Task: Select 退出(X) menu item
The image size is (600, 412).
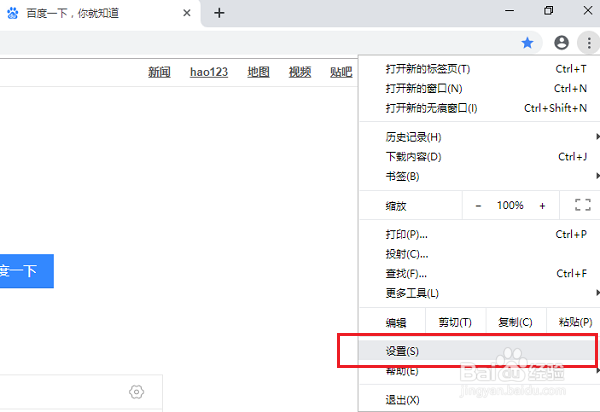Action: coord(479,400)
